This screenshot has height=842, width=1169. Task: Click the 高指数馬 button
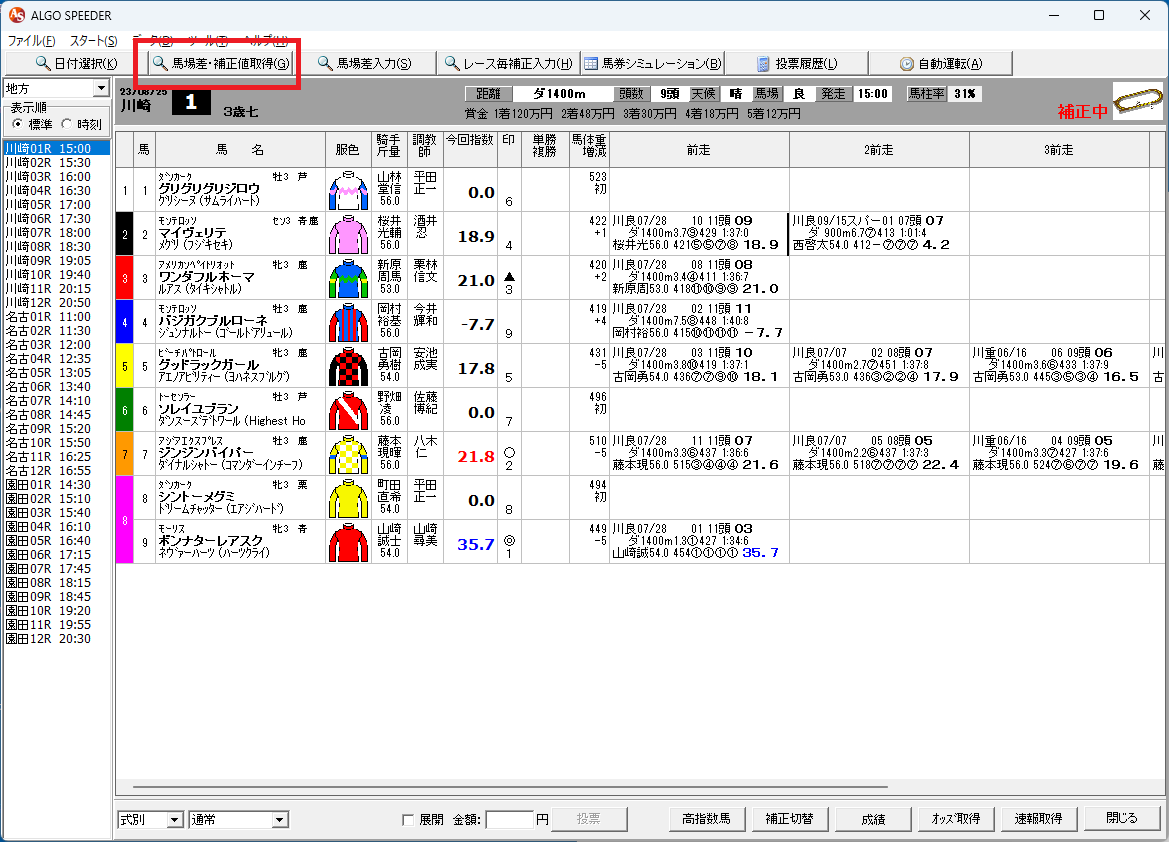(706, 818)
